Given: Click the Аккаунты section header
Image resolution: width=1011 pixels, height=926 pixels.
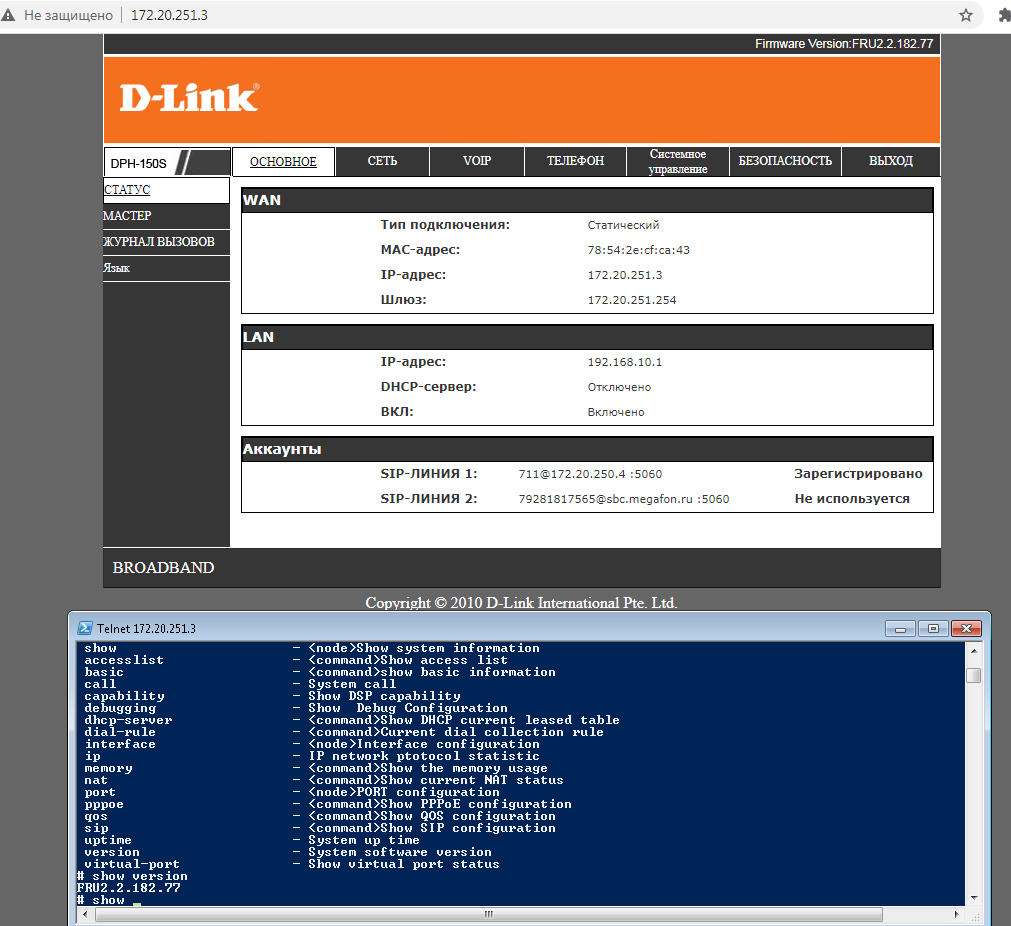Looking at the screenshot, I should pos(587,449).
